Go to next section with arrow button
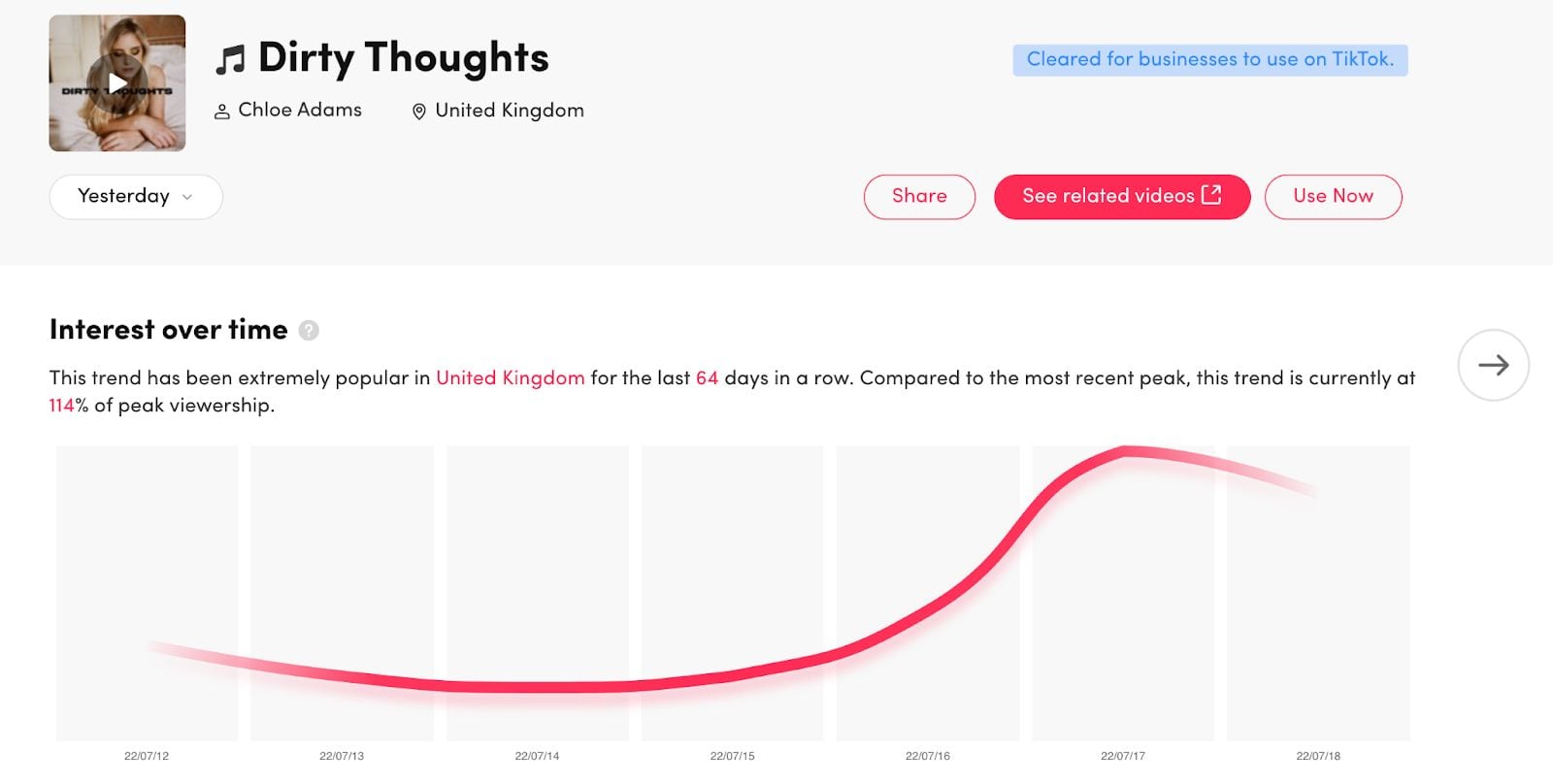This screenshot has height=784, width=1553. [x=1493, y=365]
